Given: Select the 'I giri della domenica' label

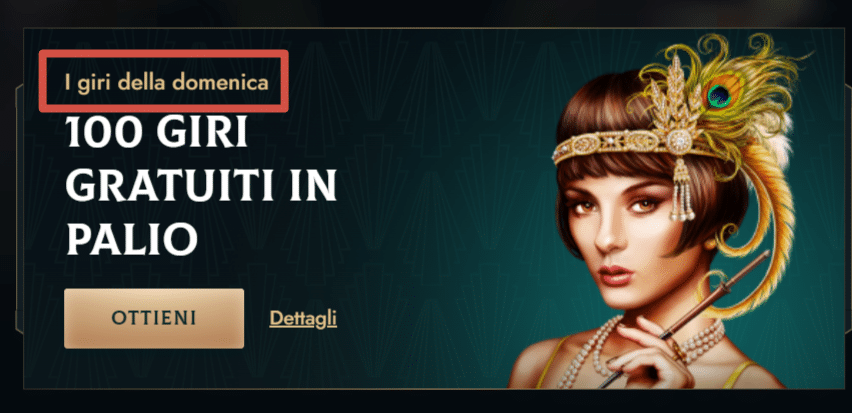Looking at the screenshot, I should point(166,83).
